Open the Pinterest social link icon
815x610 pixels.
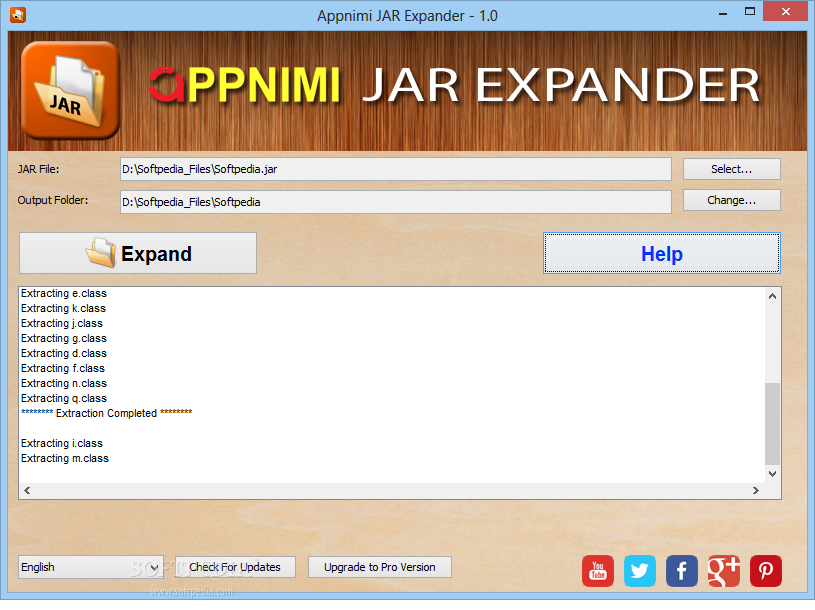(766, 571)
